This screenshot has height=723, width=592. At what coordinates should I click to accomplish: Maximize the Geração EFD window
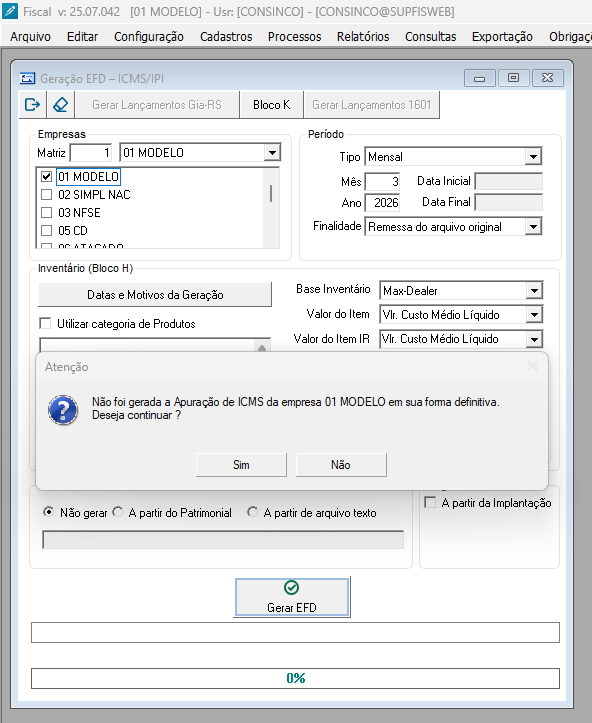[x=513, y=78]
